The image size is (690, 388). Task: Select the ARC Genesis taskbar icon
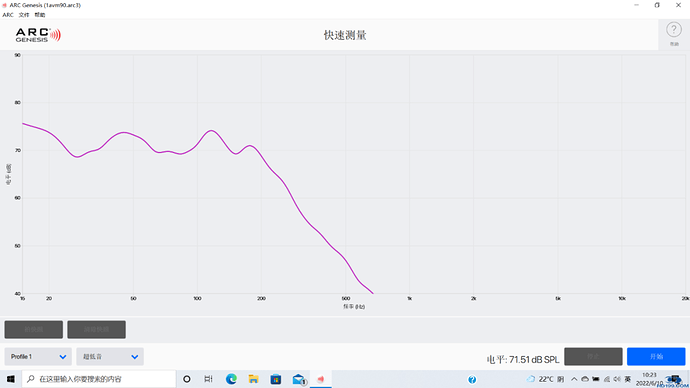(x=321, y=379)
